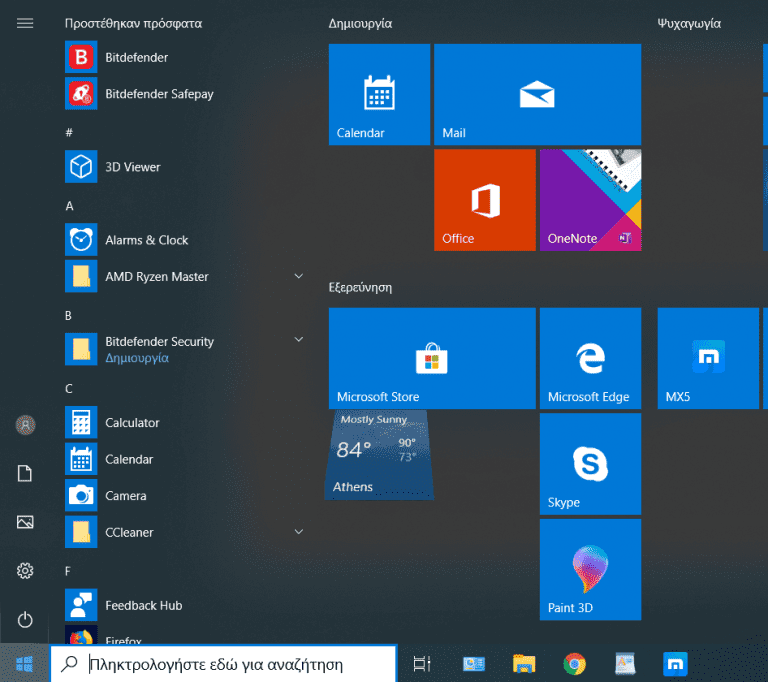768x682 pixels.
Task: Open Bitdefender Security folder entry
Action: [184, 349]
